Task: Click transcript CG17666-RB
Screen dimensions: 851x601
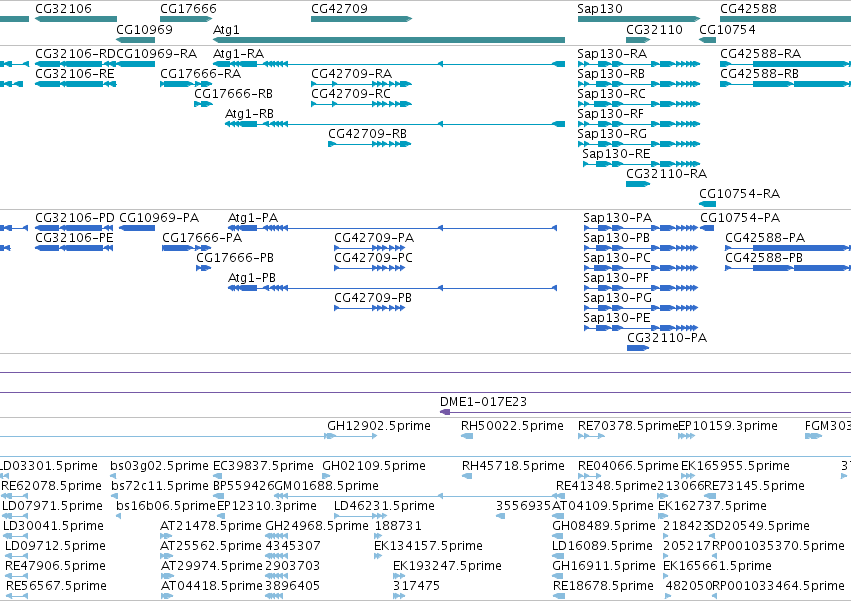Action: pyautogui.click(x=203, y=104)
